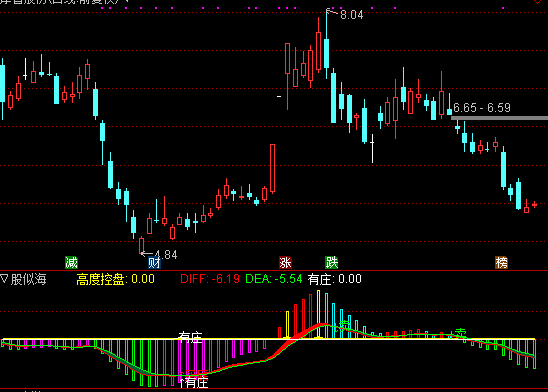Image resolution: width=548 pixels, height=392 pixels.
Task: Select the 4.84 low price label
Action: (166, 255)
